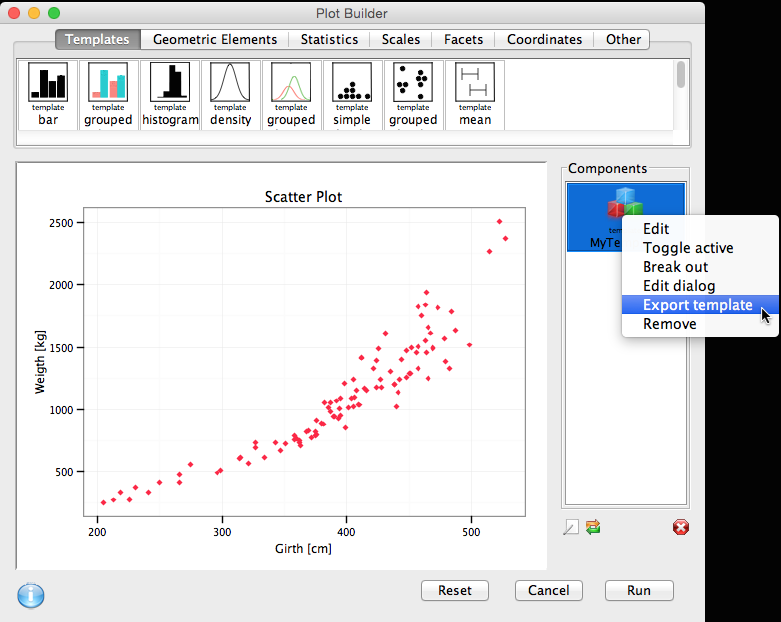The height and width of the screenshot is (622, 781).
Task: Open the blue info help icon
Action: pos(31,595)
